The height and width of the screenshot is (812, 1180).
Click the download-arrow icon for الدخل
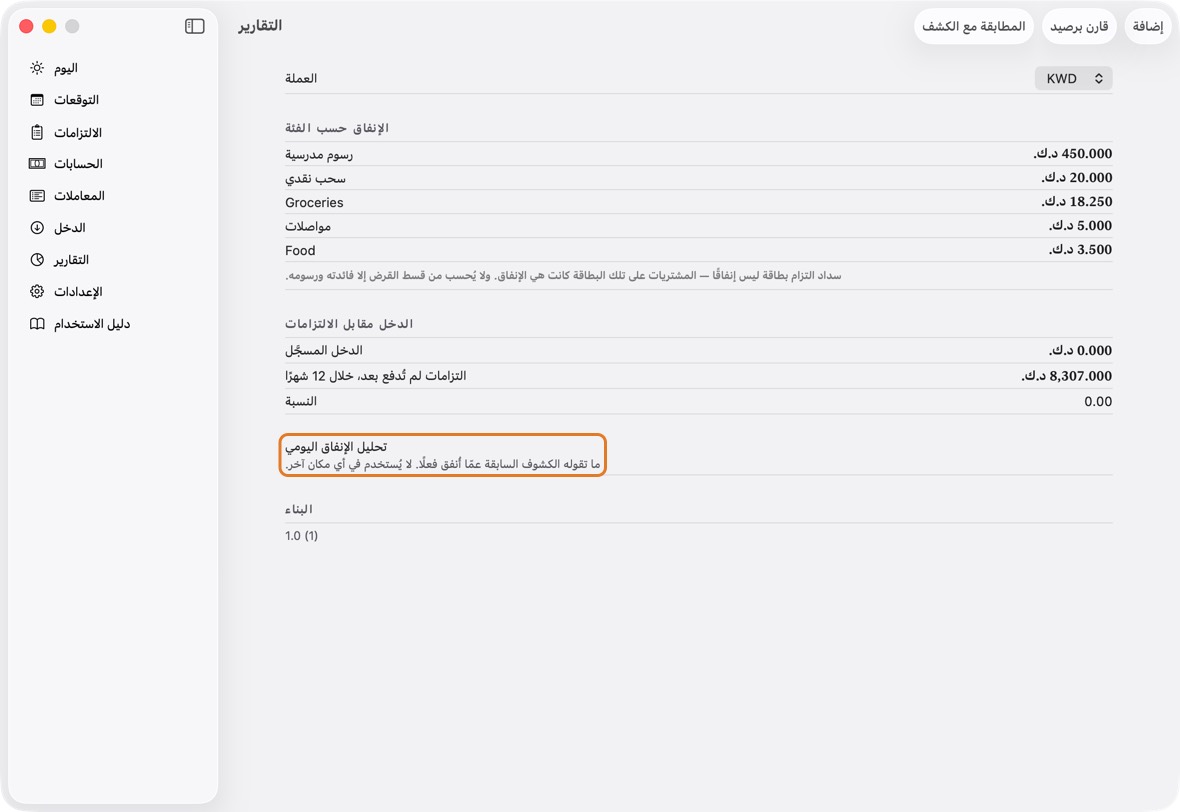pos(37,227)
